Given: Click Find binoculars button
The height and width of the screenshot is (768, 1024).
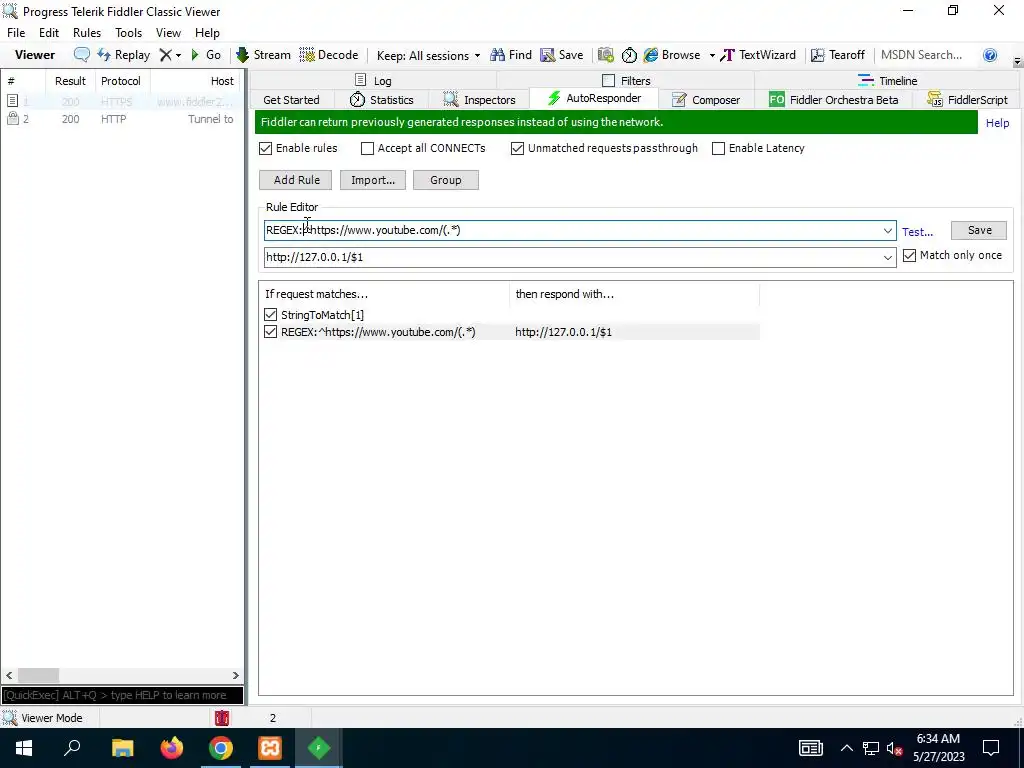Looking at the screenshot, I should pyautogui.click(x=511, y=55).
